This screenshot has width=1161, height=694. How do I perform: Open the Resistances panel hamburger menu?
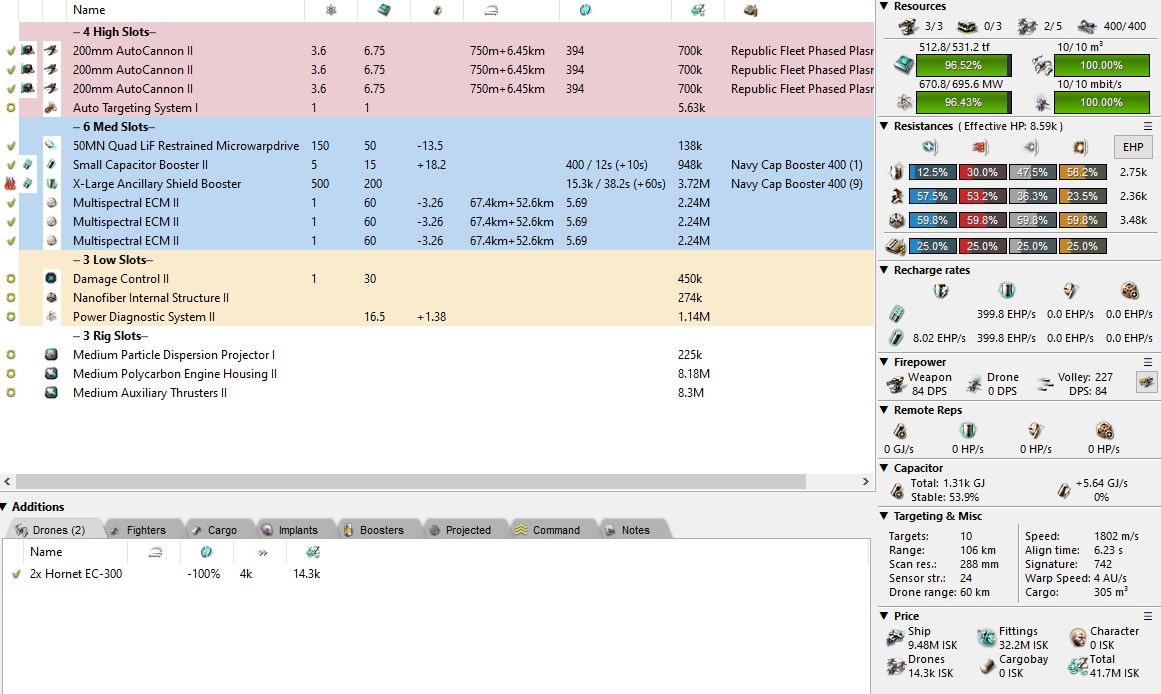[x=1148, y=126]
